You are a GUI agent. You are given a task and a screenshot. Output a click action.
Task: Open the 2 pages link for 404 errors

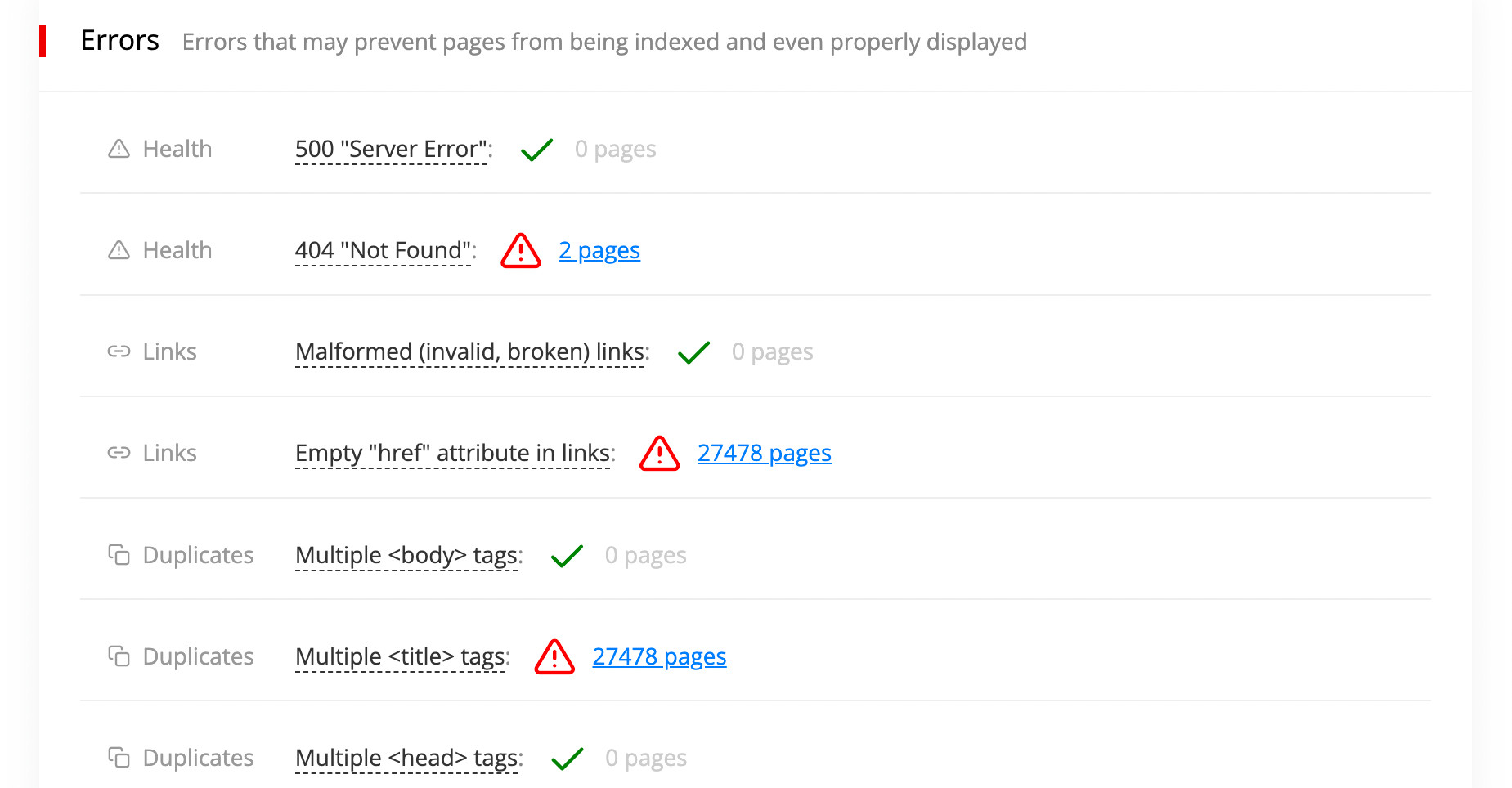click(599, 250)
